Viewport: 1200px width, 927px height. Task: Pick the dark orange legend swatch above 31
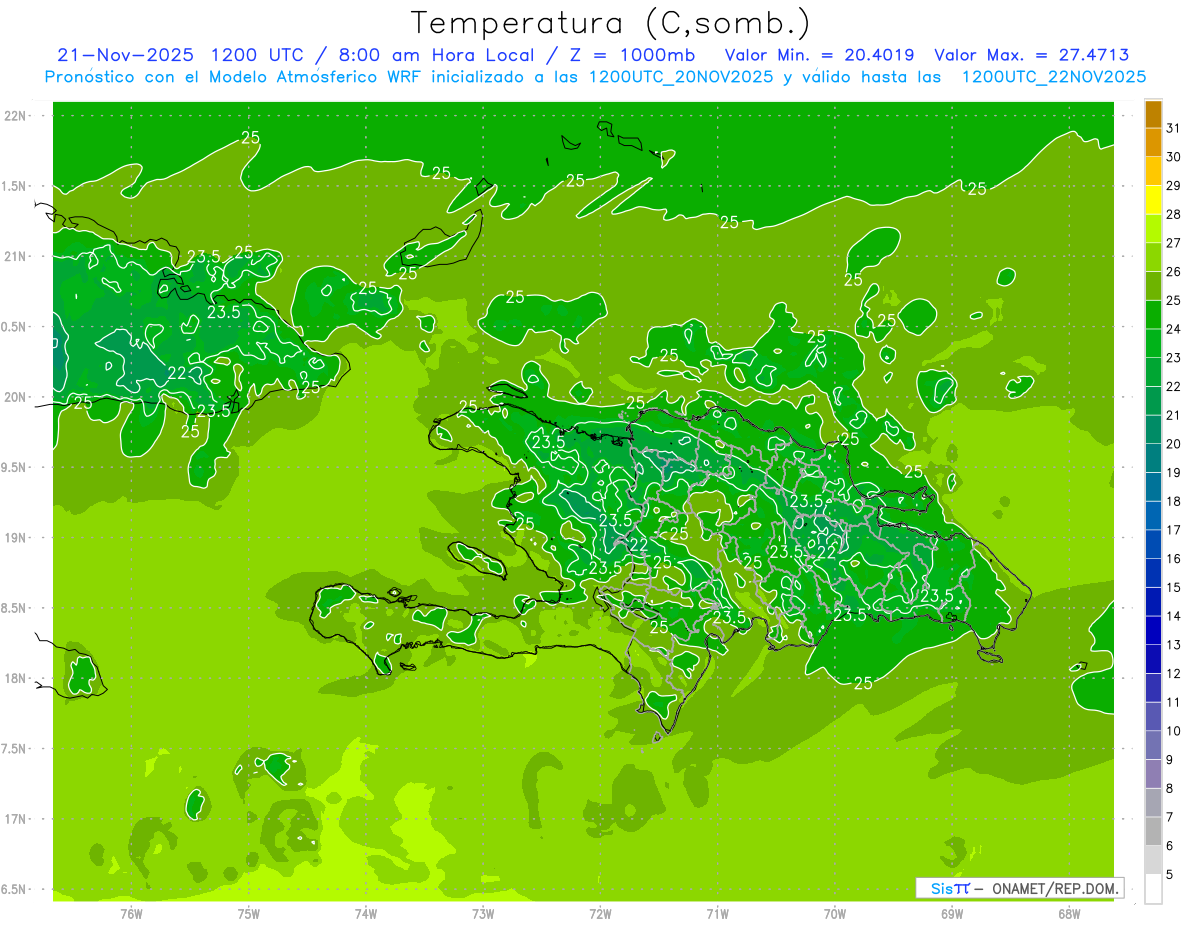(1153, 114)
